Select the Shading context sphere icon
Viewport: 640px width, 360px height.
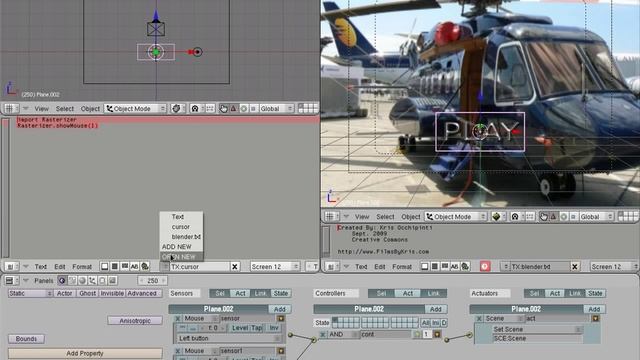[x=82, y=280]
